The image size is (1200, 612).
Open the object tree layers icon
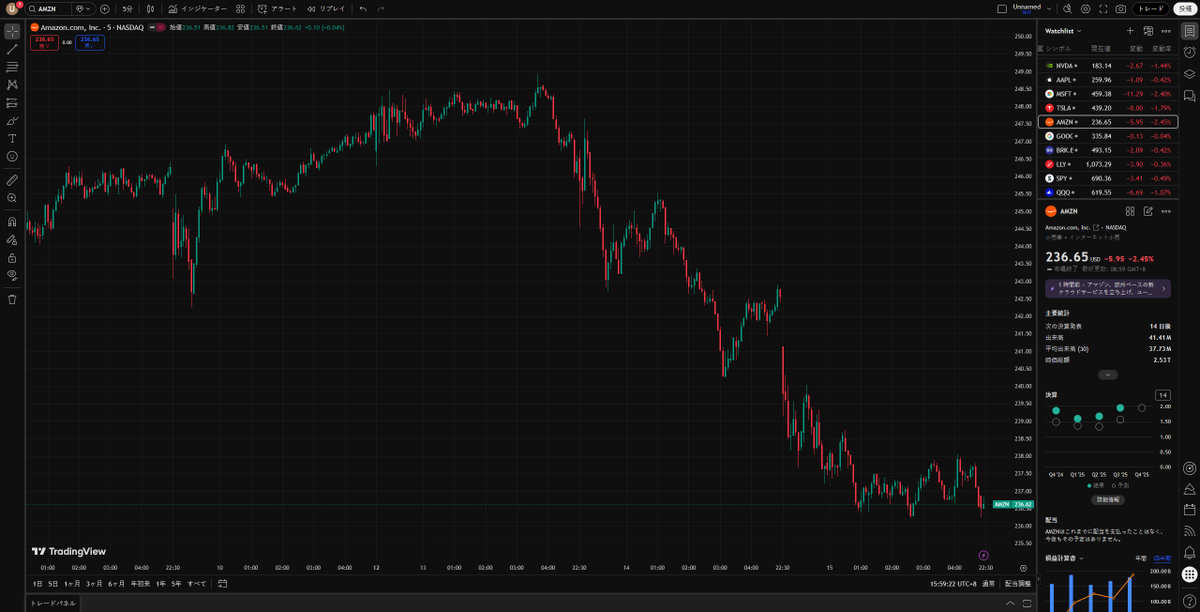[1189, 74]
